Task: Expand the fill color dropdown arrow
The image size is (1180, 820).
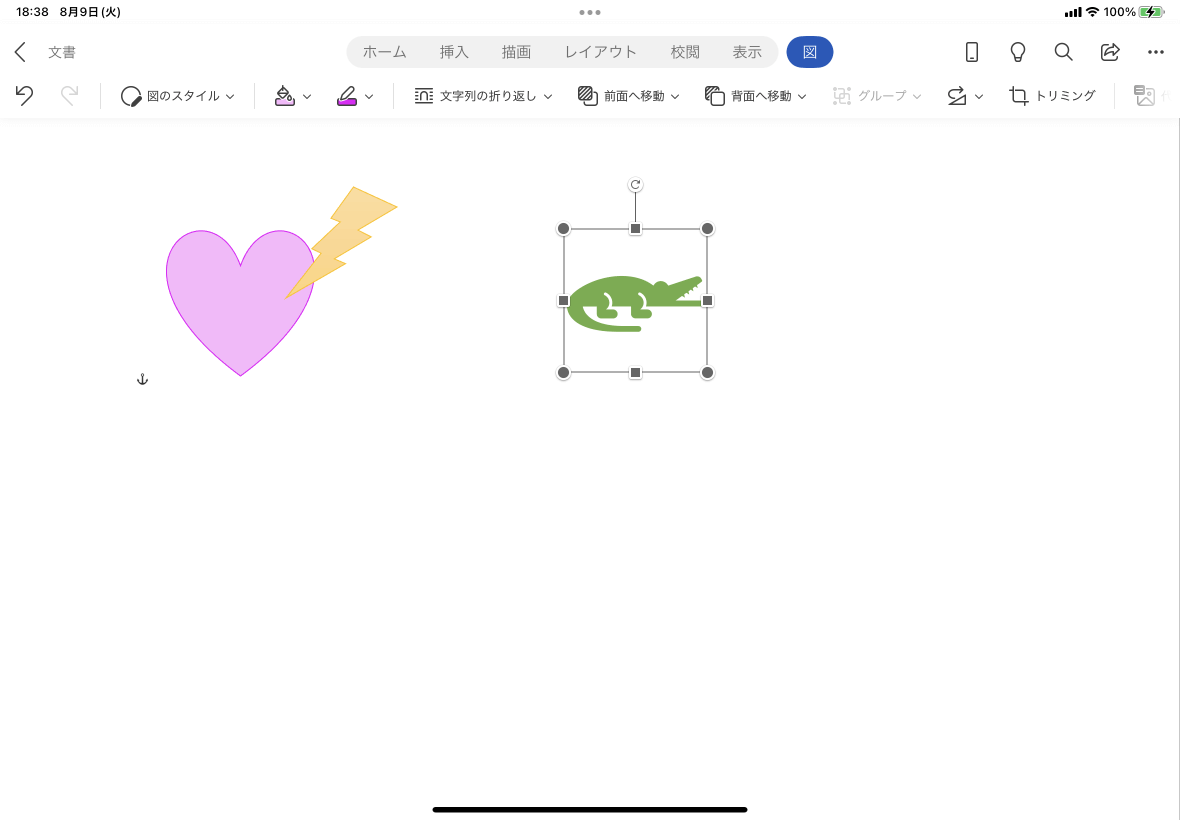Action: coord(307,96)
